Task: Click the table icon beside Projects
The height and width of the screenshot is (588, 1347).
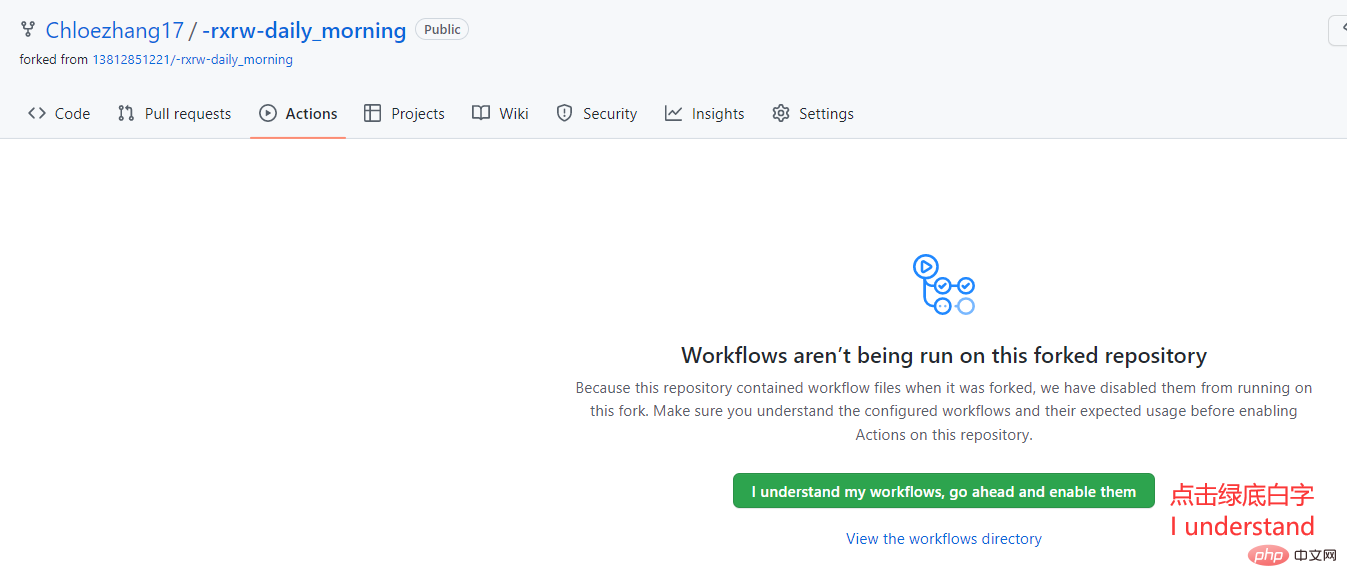Action: coord(373,114)
